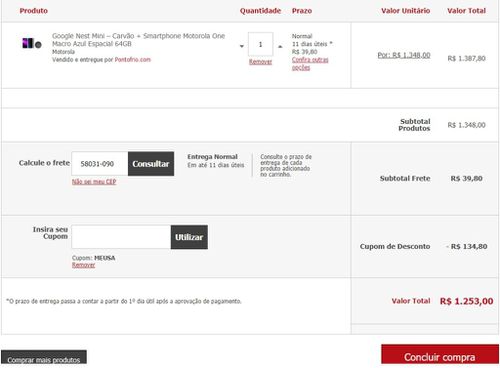Click the Produto column header

pyautogui.click(x=33, y=11)
